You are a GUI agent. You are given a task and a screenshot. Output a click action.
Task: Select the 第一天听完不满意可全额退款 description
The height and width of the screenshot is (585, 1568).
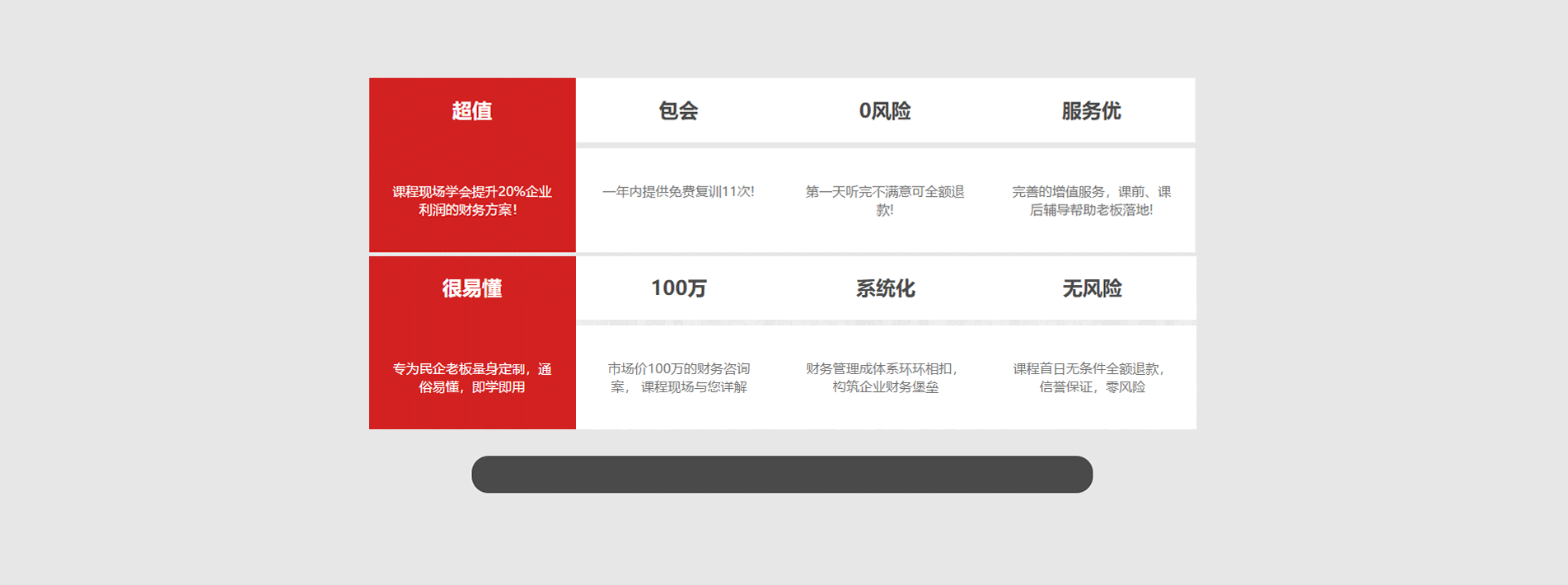pos(885,200)
